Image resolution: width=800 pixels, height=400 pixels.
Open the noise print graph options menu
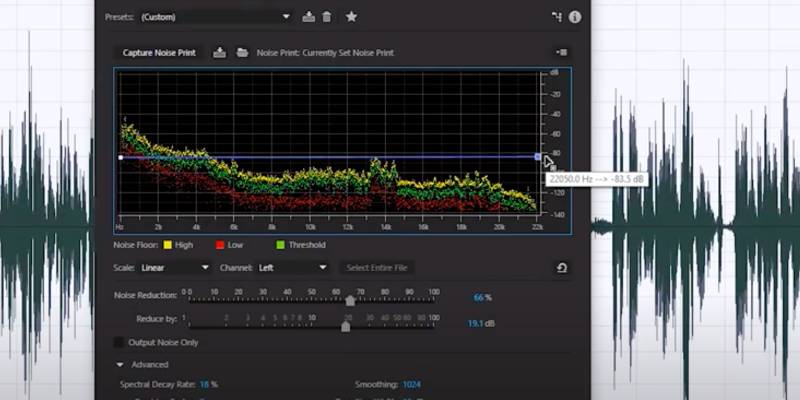pos(562,52)
